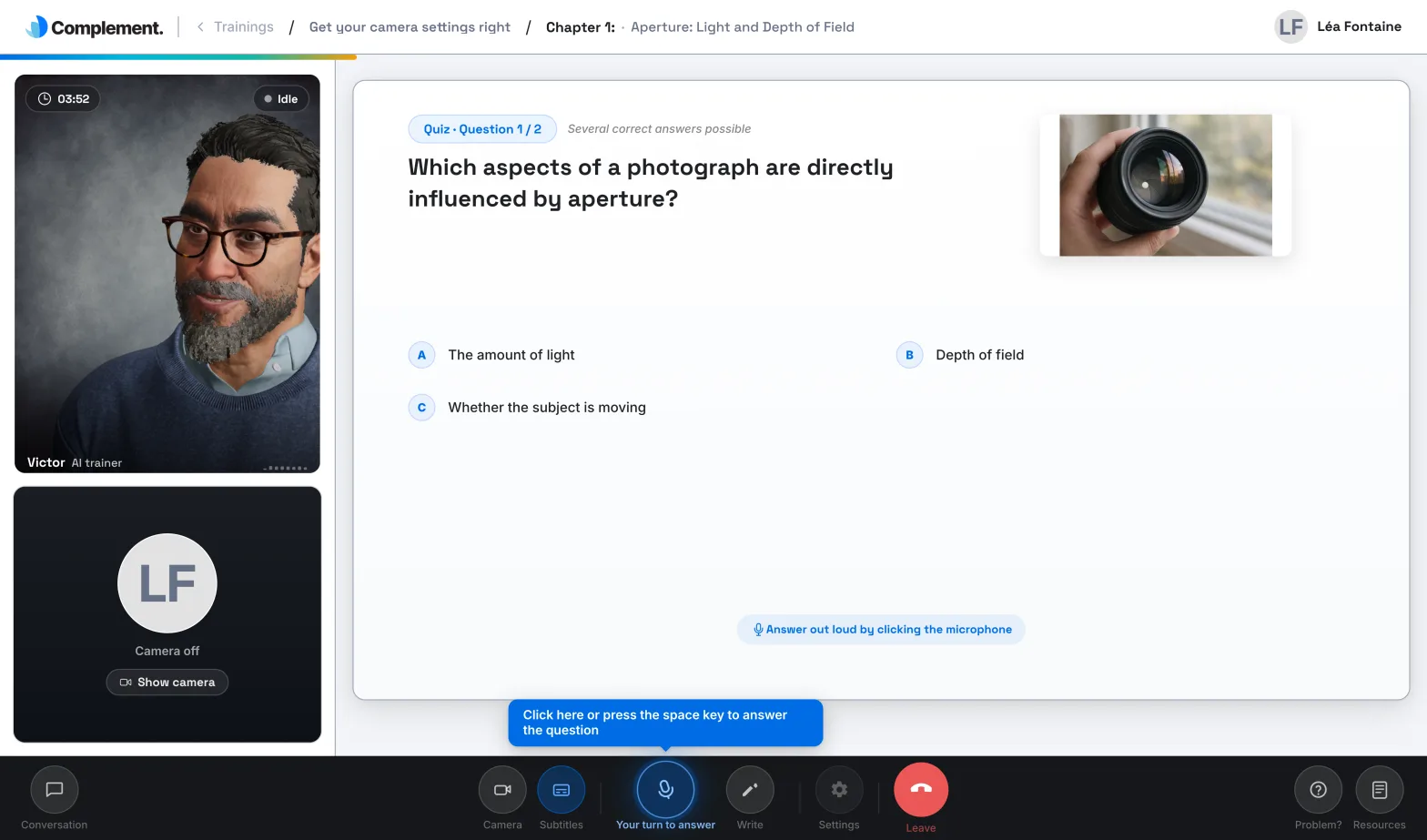Viewport: 1427px width, 840px height.
Task: Select answer C, Whether the subject is moving
Action: (x=528, y=408)
